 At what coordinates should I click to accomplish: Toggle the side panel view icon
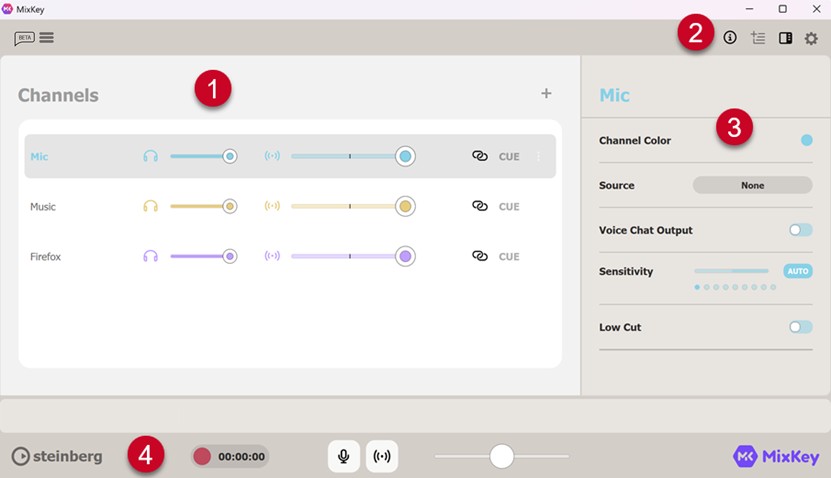point(785,38)
